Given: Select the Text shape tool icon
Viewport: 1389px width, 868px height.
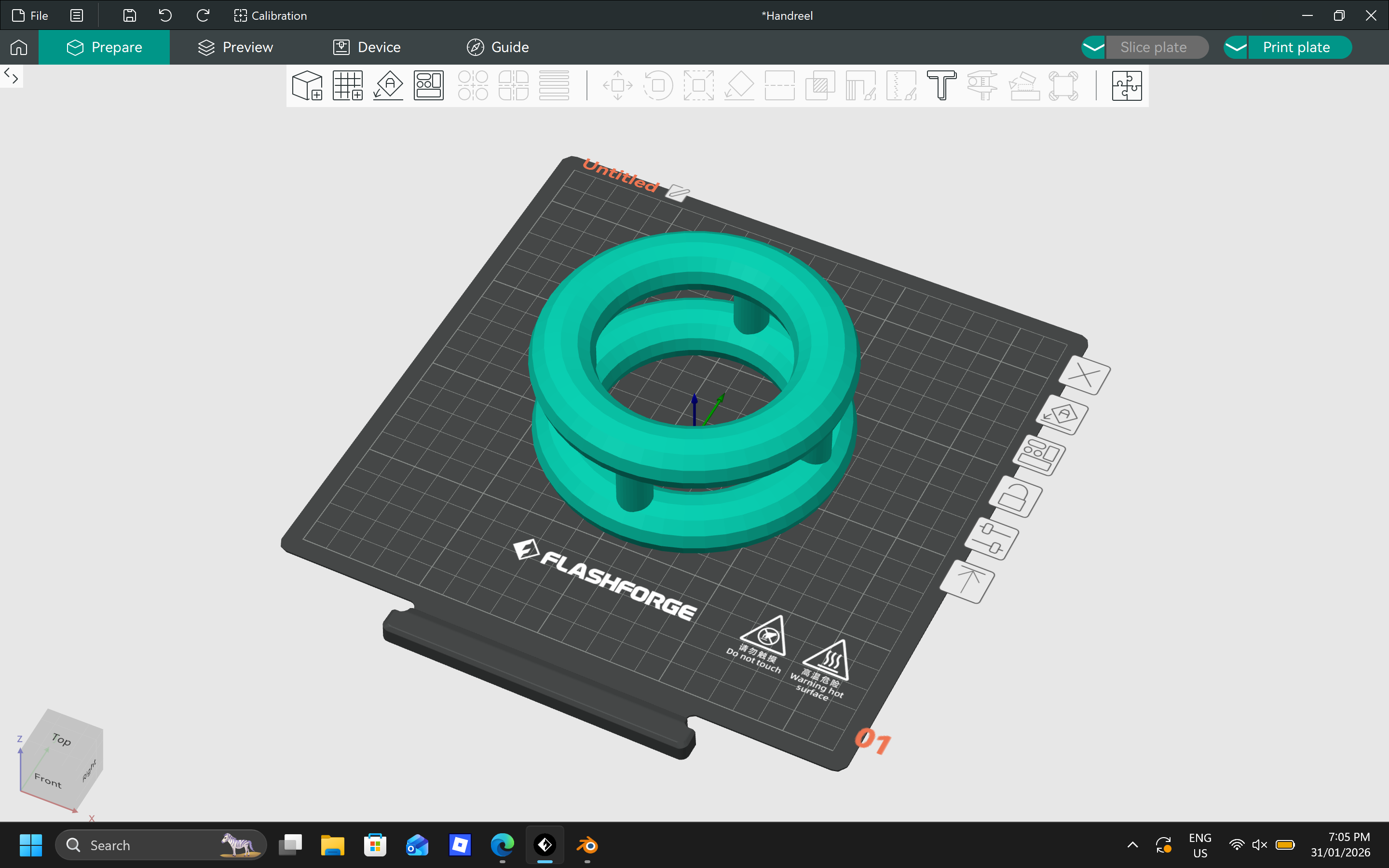Looking at the screenshot, I should (x=942, y=85).
